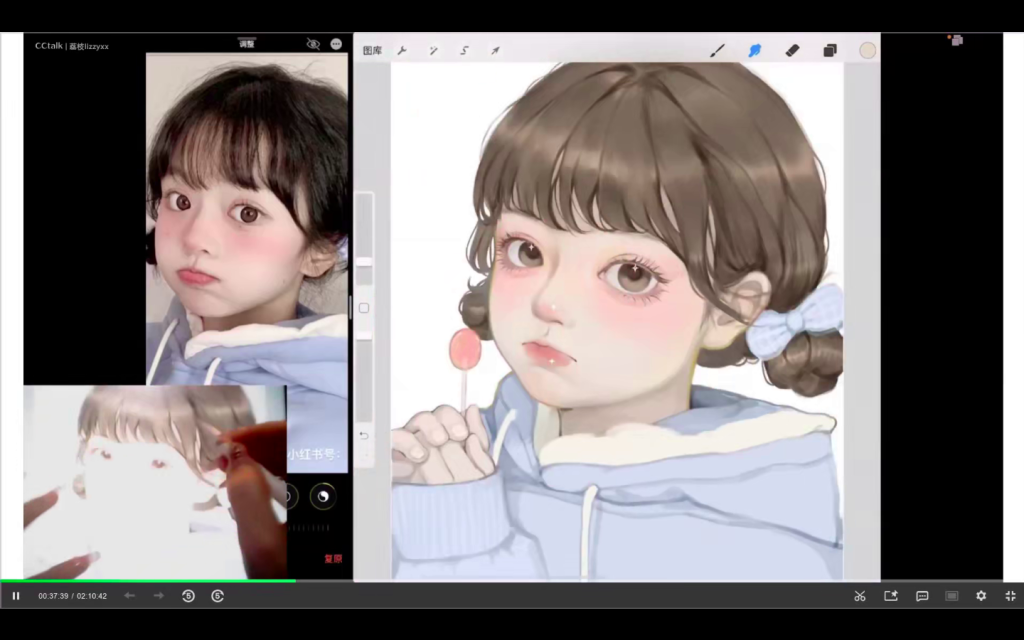Image resolution: width=1024 pixels, height=640 pixels.
Task: Toggle the square modifier button on sidebar
Action: pos(364,308)
